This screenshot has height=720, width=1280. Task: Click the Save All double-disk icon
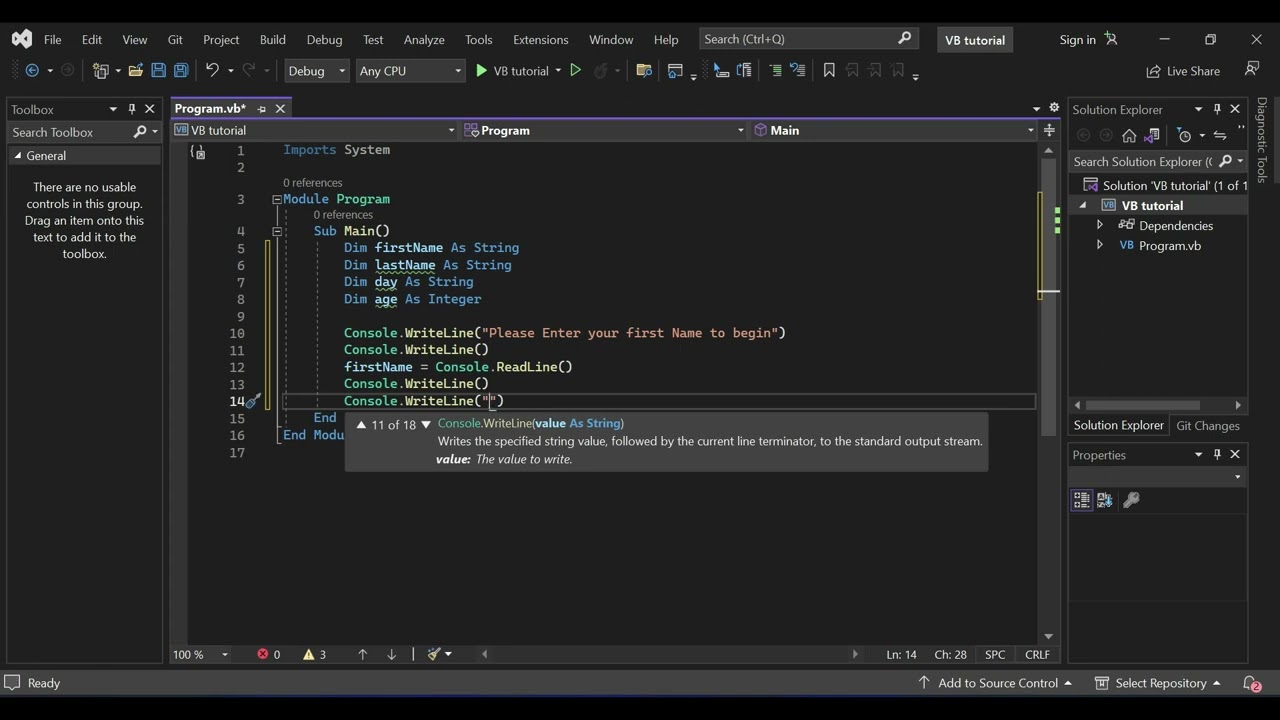181,71
